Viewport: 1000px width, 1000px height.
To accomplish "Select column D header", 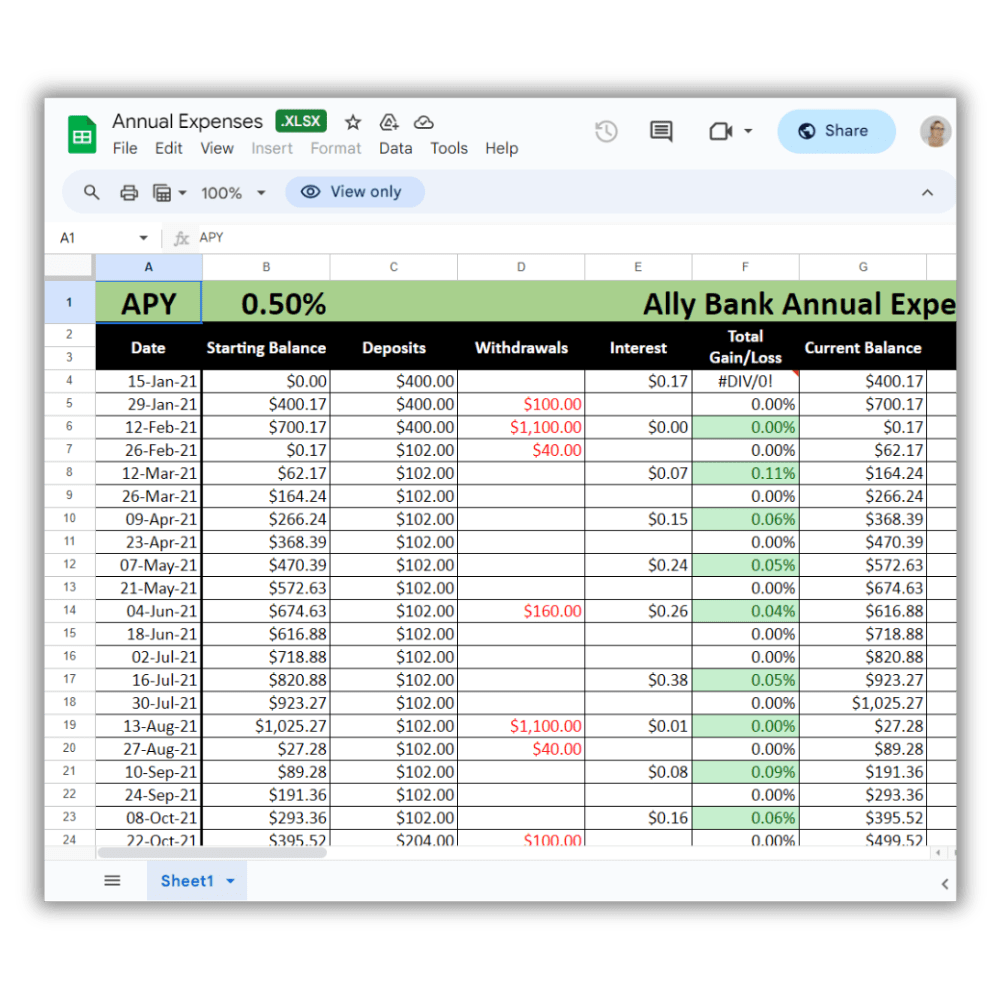I will tap(521, 267).
